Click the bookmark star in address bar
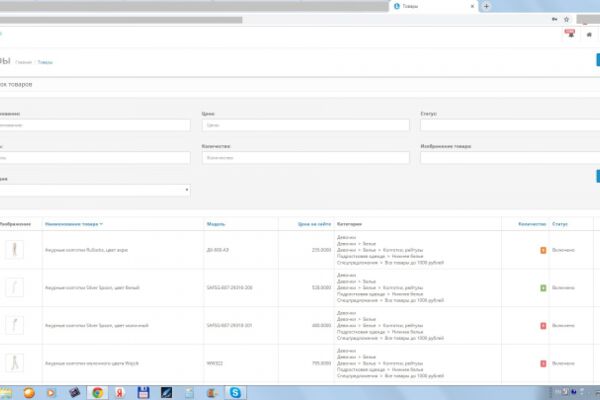The width and height of the screenshot is (600, 400). click(x=567, y=19)
